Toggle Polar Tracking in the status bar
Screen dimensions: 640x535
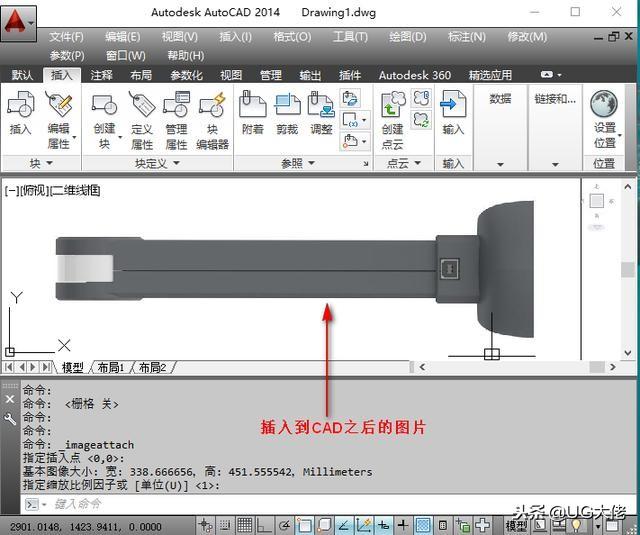[x=284, y=525]
